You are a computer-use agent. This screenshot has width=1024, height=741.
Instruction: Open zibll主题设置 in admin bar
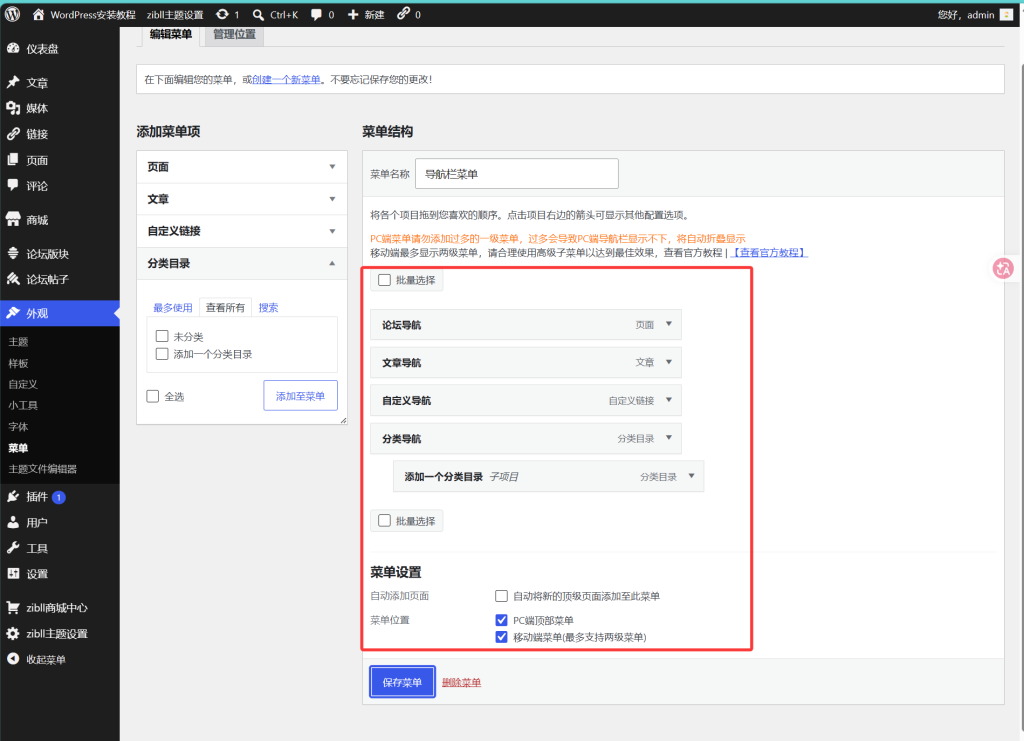175,14
